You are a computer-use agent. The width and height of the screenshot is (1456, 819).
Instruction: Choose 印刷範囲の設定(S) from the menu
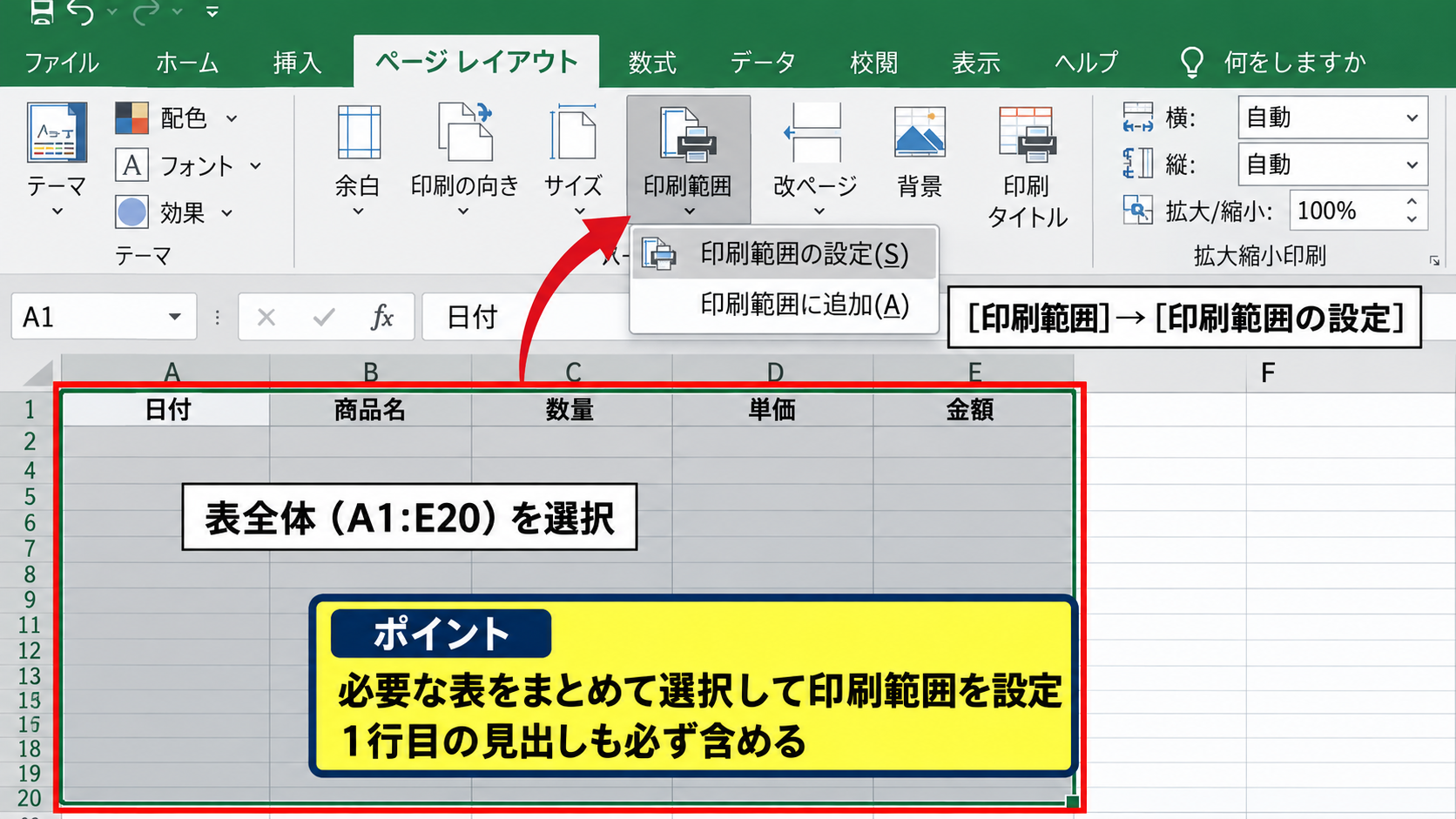[x=785, y=254]
